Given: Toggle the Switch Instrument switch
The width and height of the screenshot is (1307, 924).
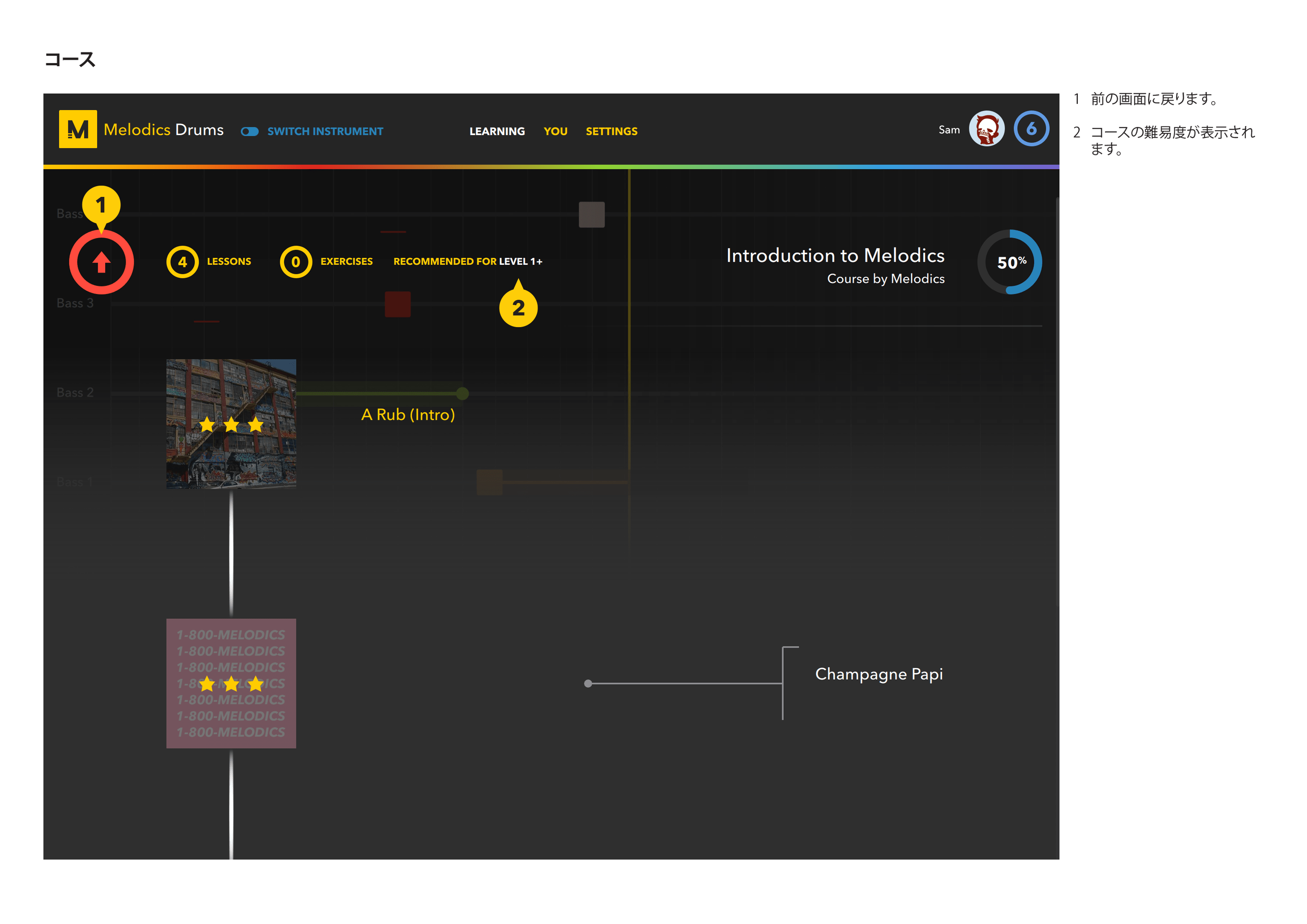Looking at the screenshot, I should tap(249, 132).
